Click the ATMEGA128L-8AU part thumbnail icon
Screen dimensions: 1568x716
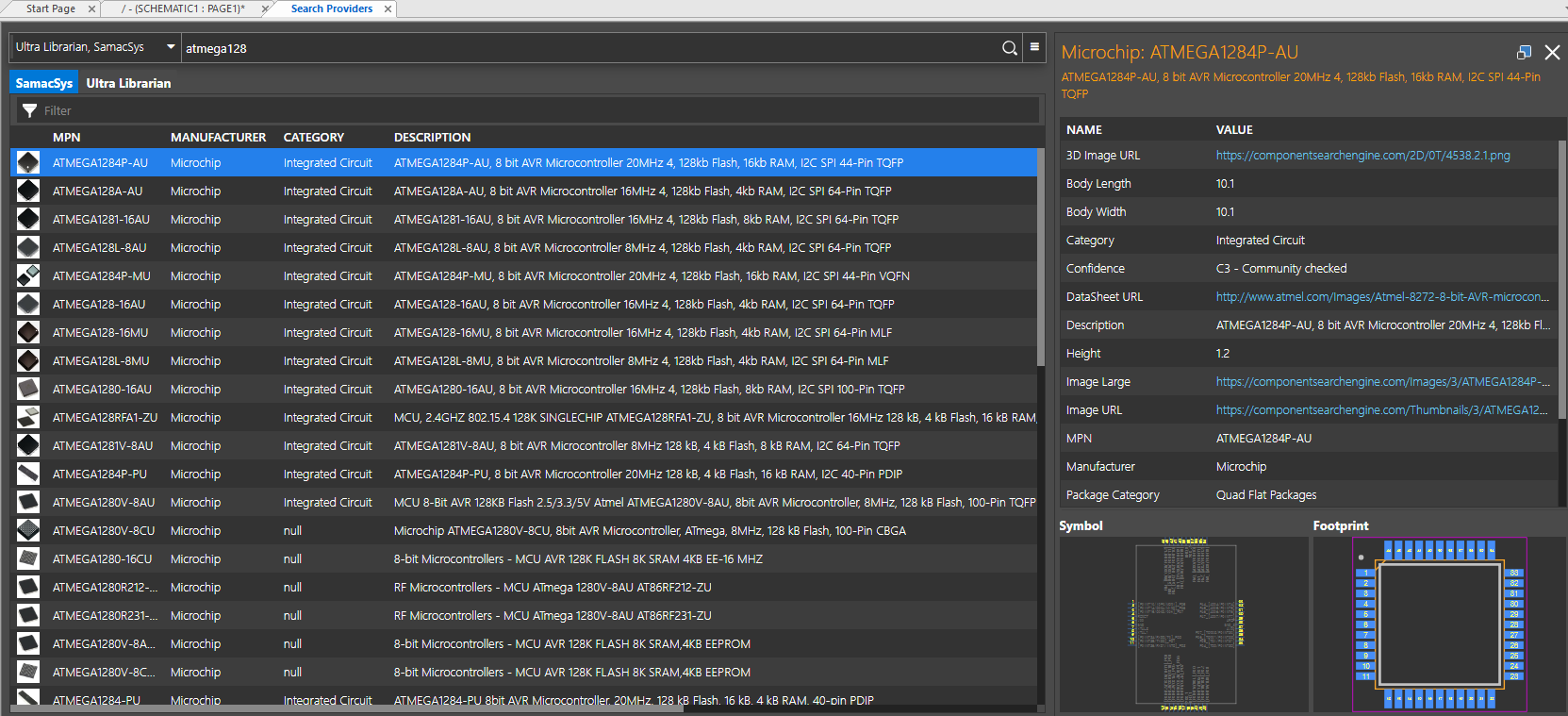coord(28,247)
